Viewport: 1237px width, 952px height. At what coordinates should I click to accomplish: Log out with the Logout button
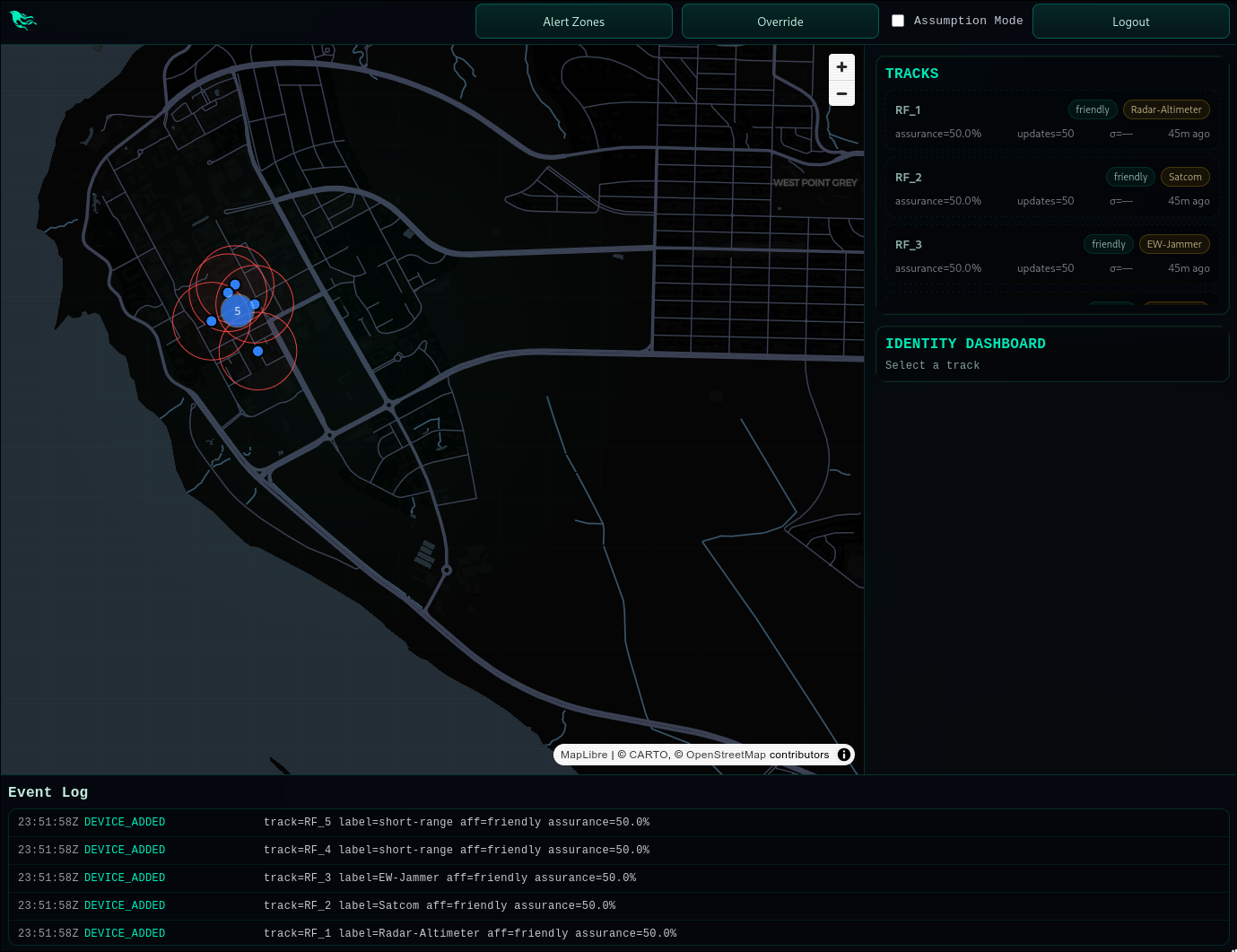pos(1130,22)
